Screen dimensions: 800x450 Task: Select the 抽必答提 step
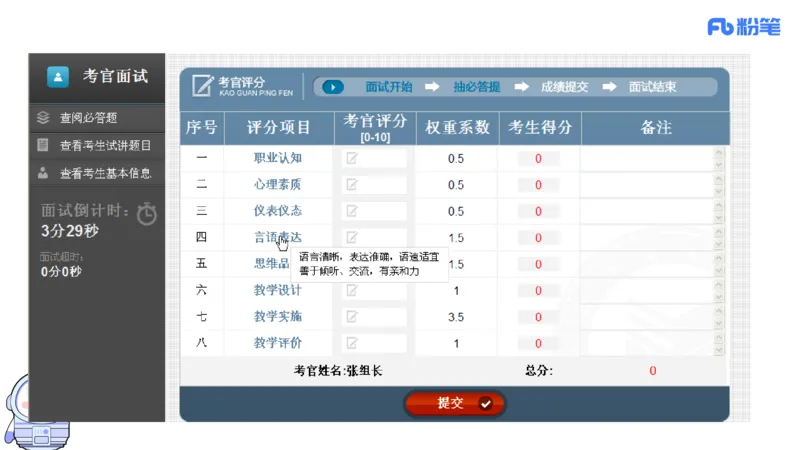click(477, 87)
